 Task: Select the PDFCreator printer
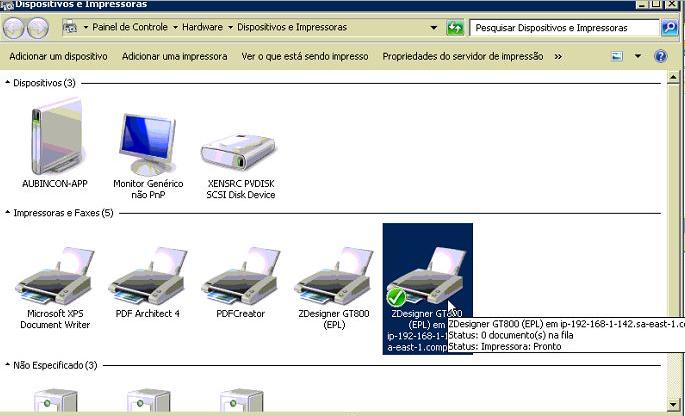point(240,282)
